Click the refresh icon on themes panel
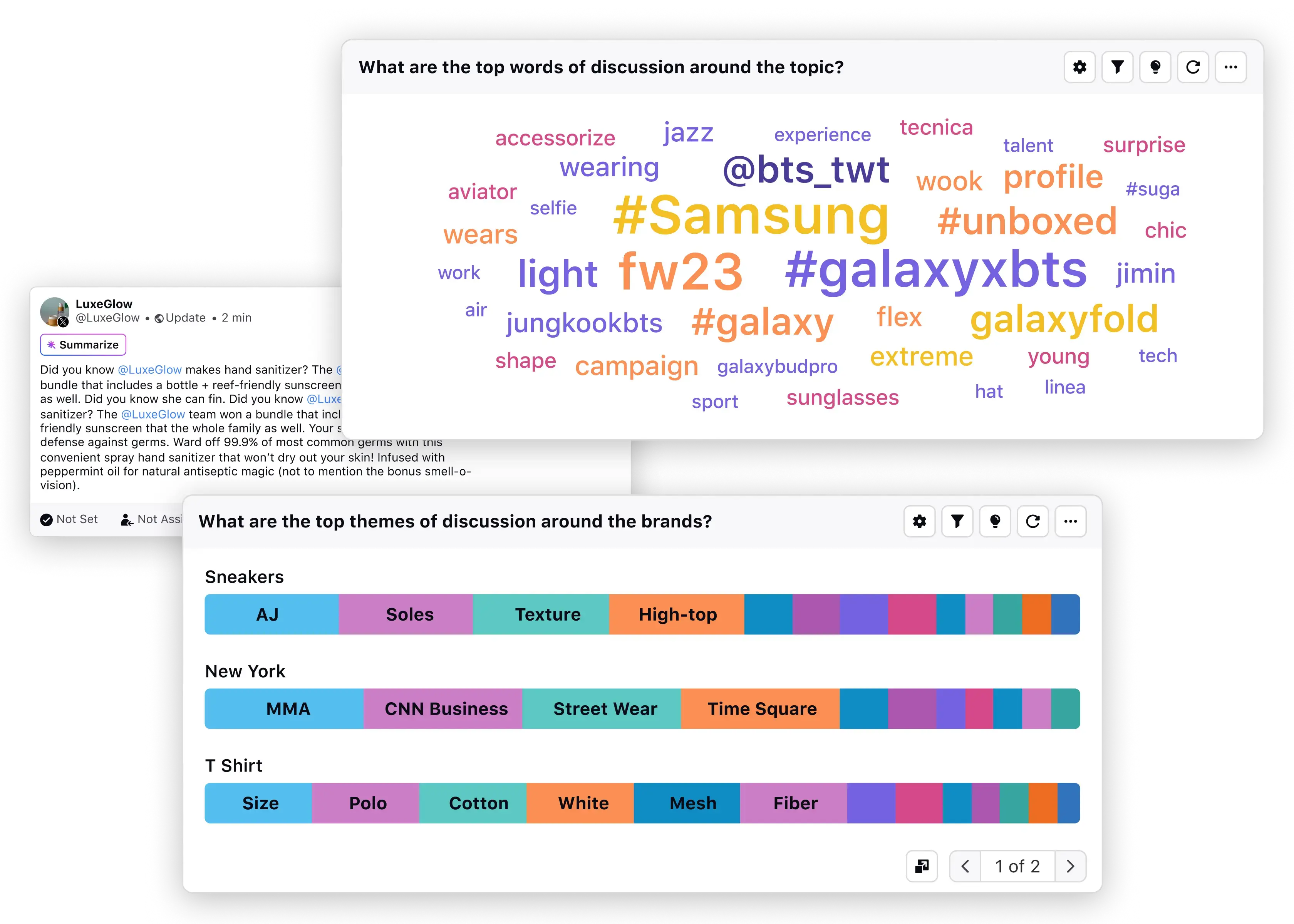 [1033, 521]
